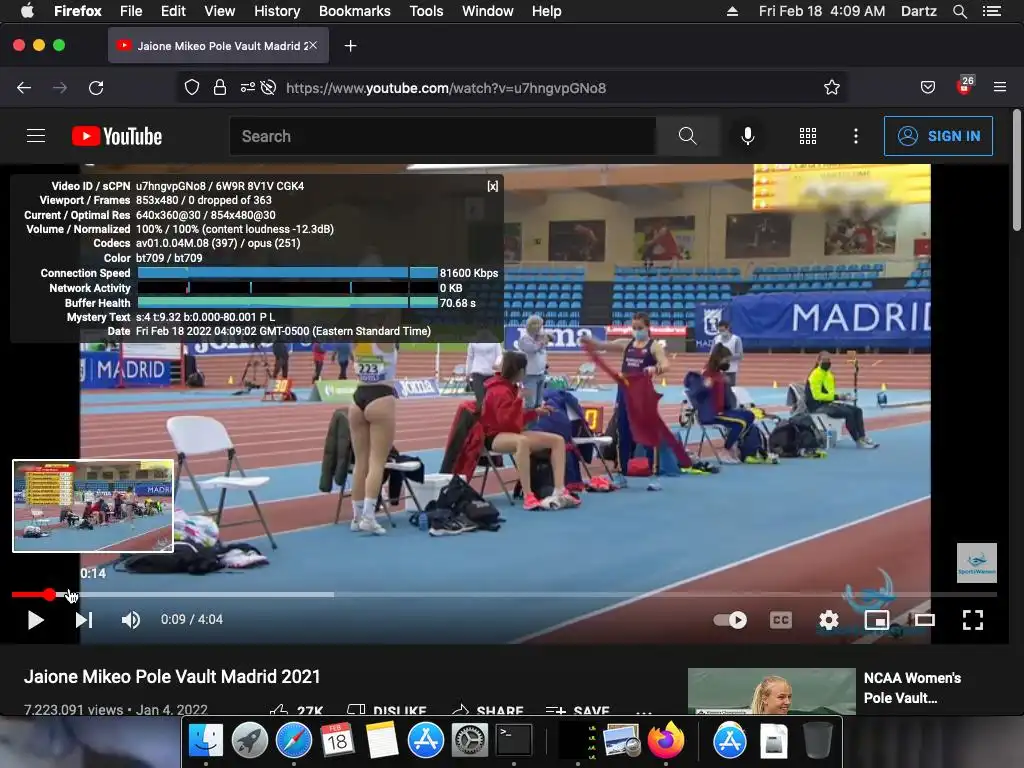Click the seek preview thumbnail
This screenshot has height=768, width=1024.
[x=93, y=505]
